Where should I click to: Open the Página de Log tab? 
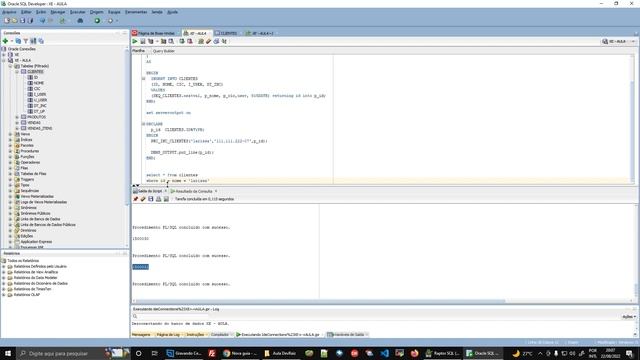coord(168,334)
